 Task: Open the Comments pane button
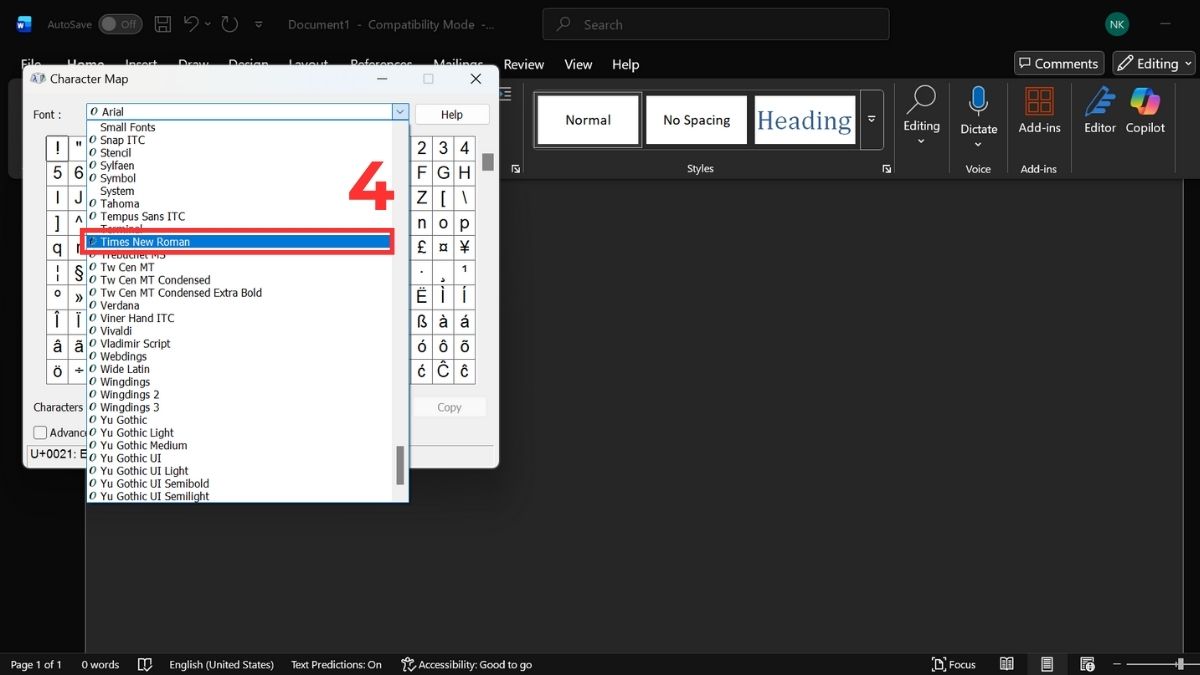(x=1059, y=63)
